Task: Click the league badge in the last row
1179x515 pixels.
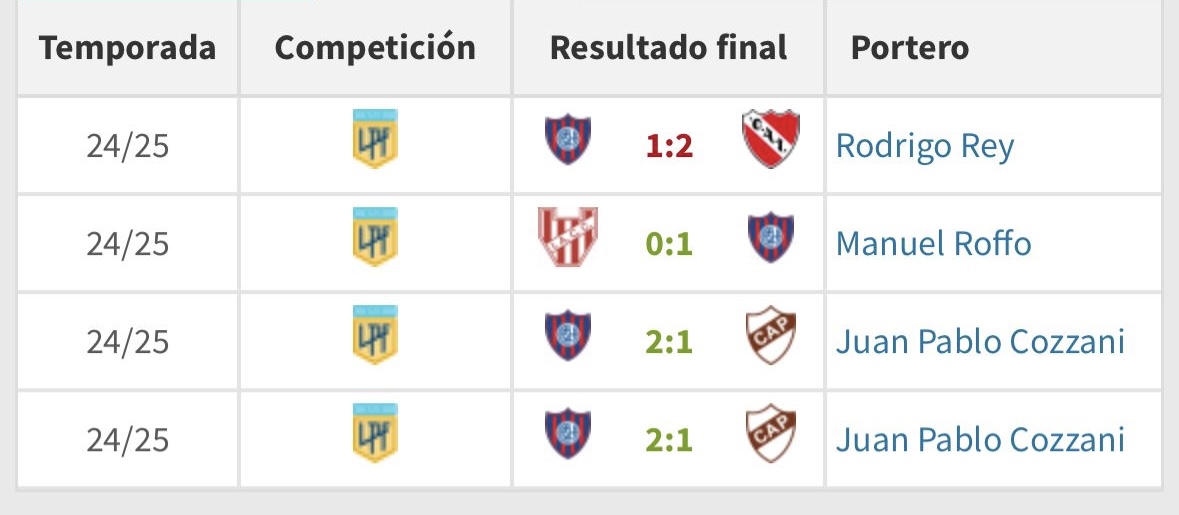Action: tap(375, 433)
